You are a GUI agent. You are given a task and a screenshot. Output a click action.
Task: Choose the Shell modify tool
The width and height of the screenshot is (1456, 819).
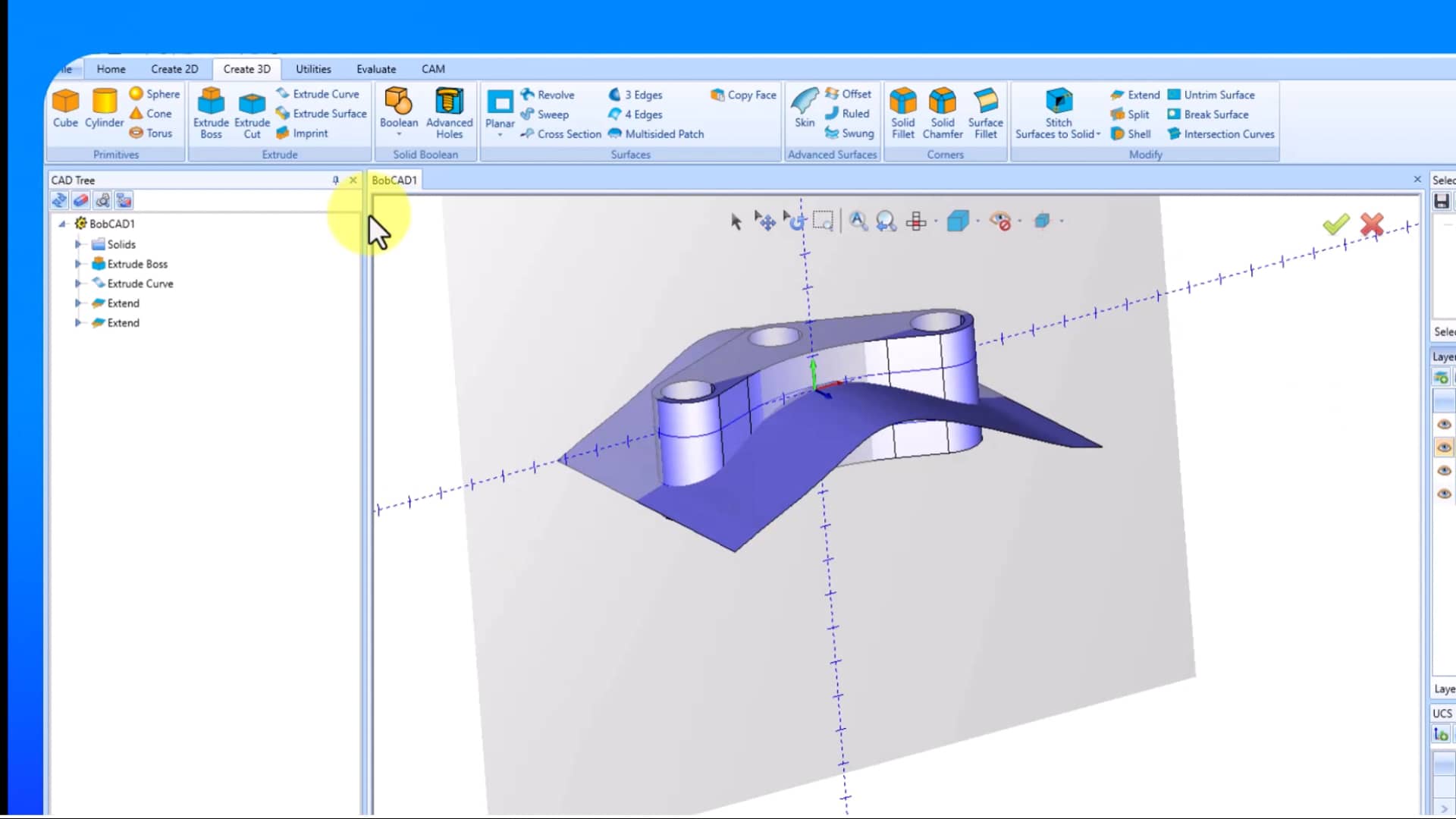[1131, 133]
